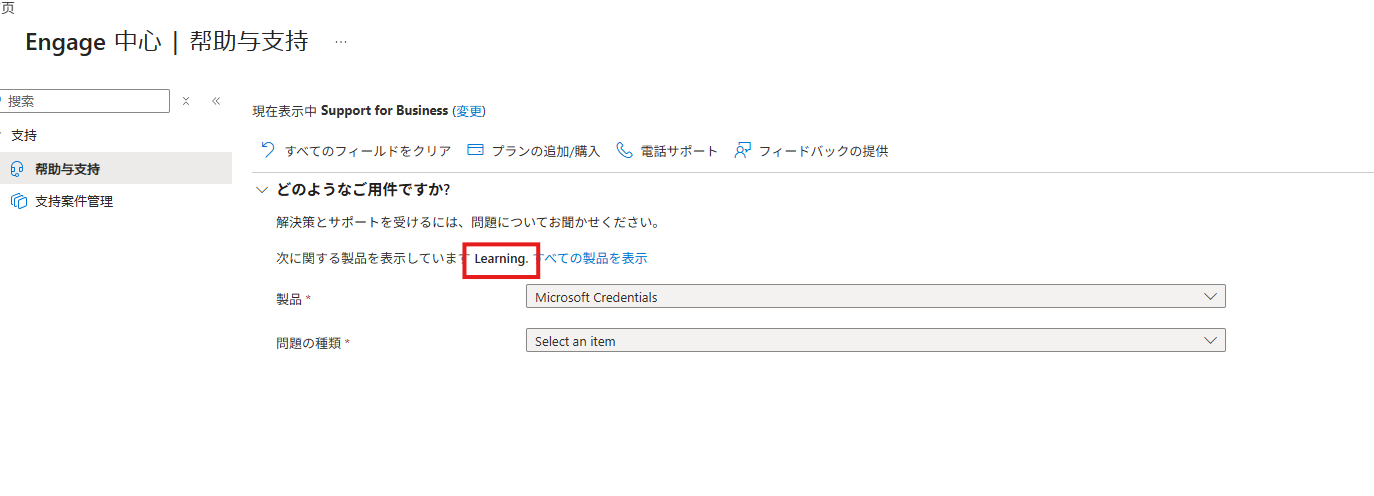Open the 製品 dropdown showing Microsoft Credentials
The width and height of the screenshot is (1374, 496).
(x=875, y=297)
